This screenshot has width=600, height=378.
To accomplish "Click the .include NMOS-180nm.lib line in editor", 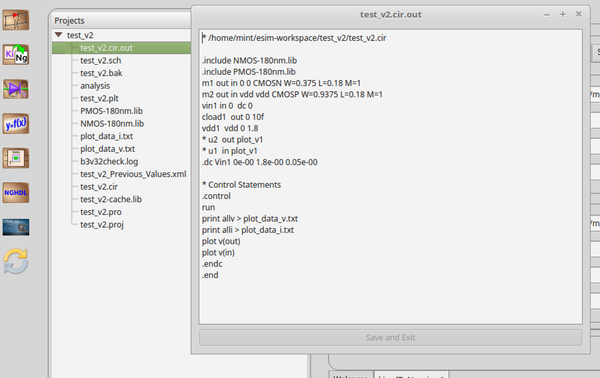I will tap(249, 60).
